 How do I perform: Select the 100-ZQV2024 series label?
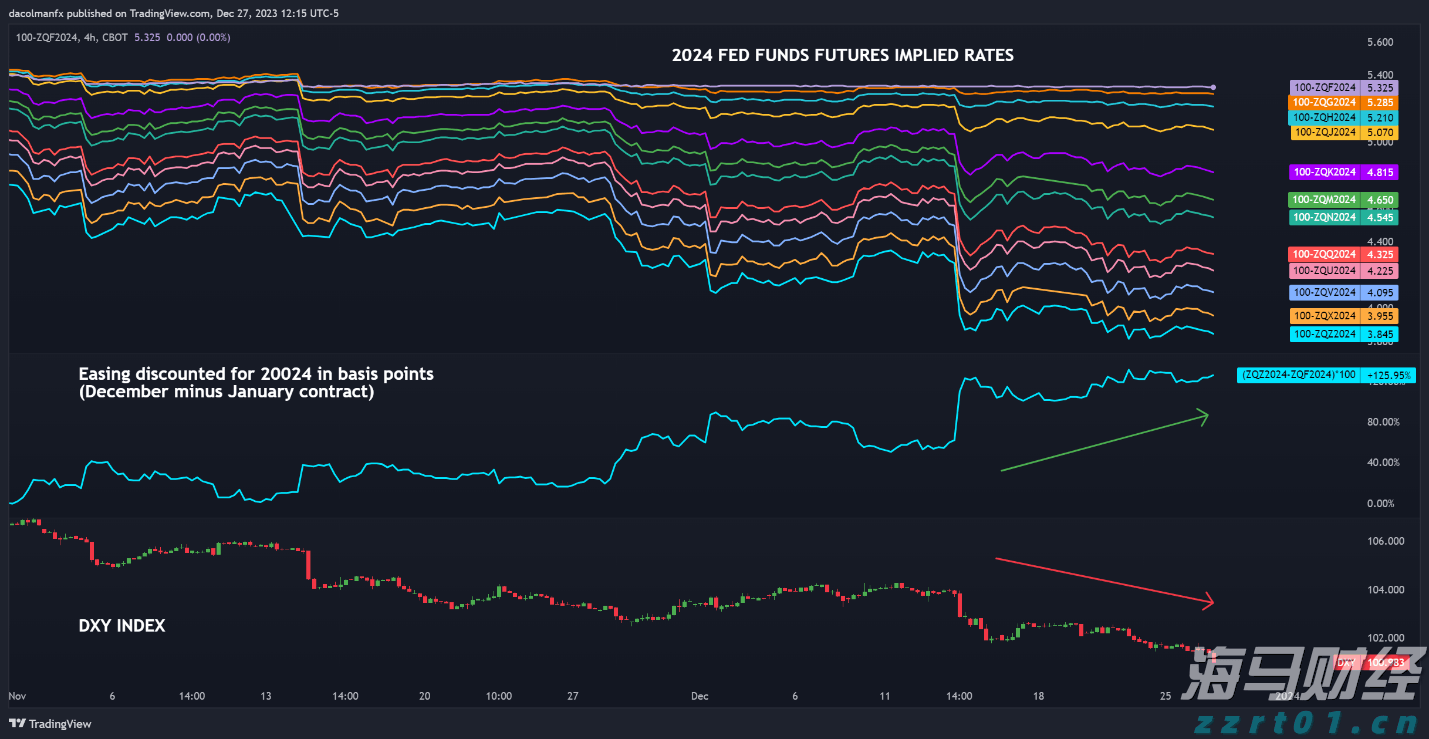(x=1345, y=293)
